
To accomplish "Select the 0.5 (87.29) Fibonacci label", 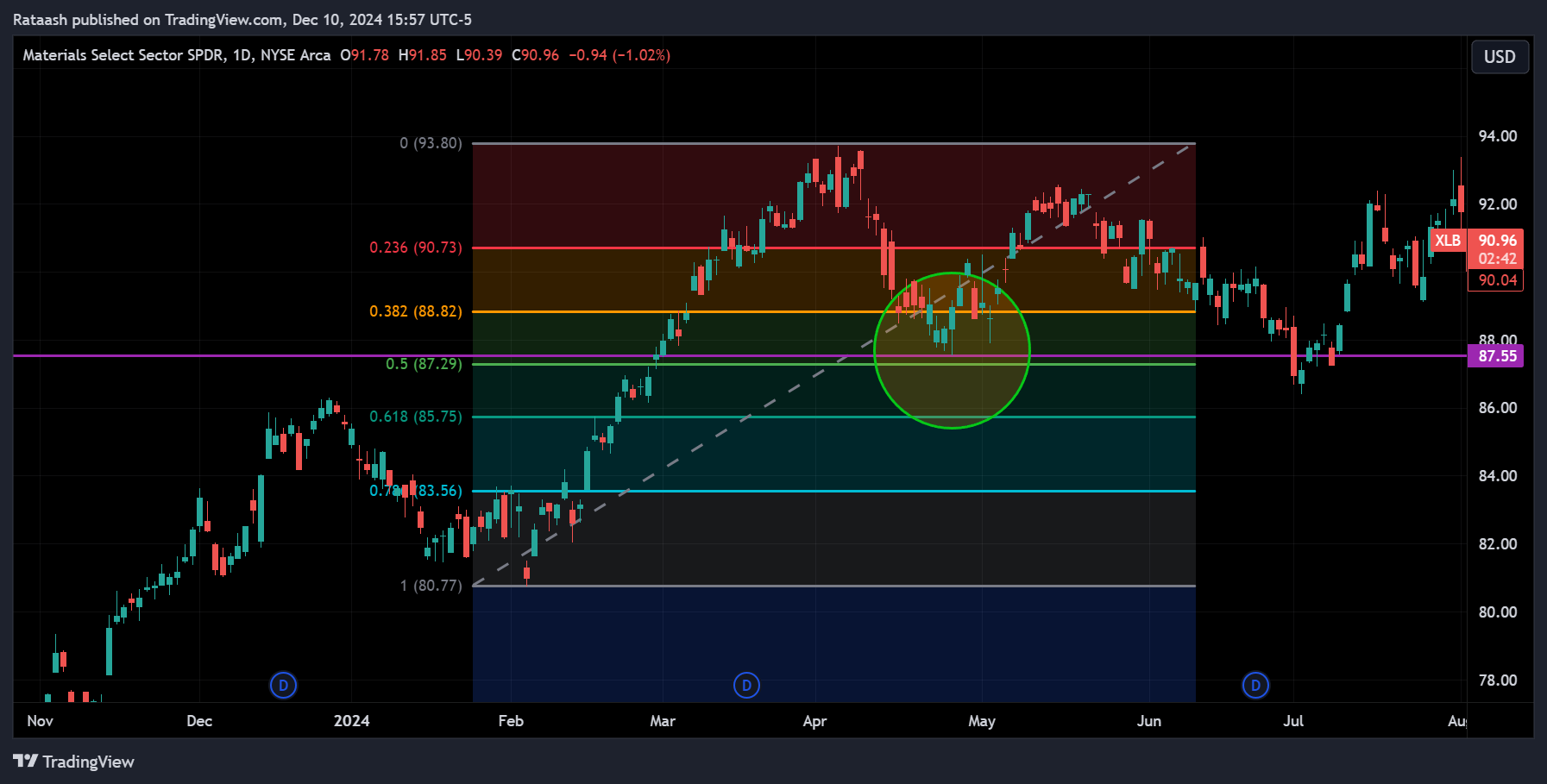I will (424, 364).
